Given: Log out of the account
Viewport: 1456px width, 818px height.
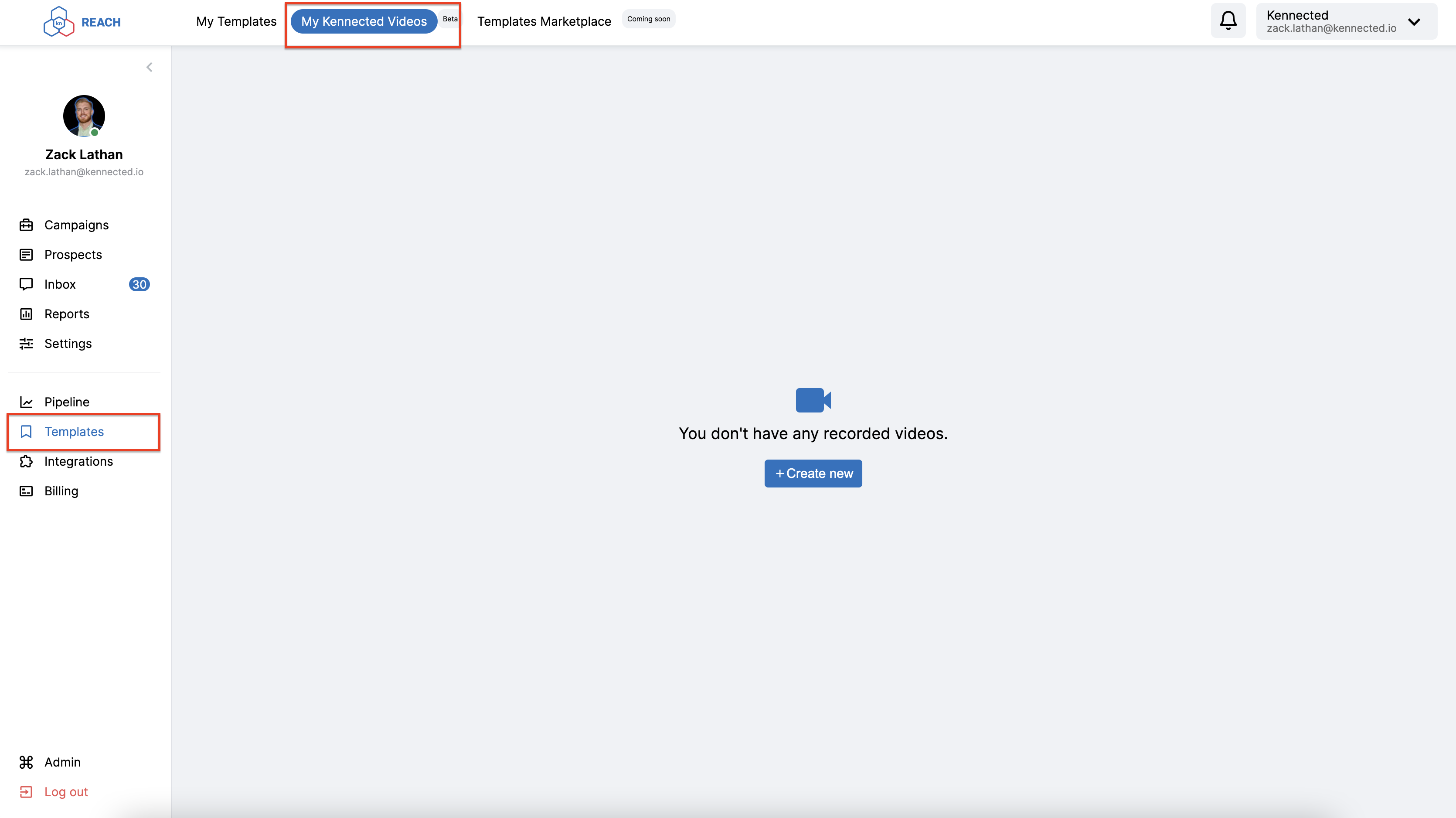Looking at the screenshot, I should 66,792.
